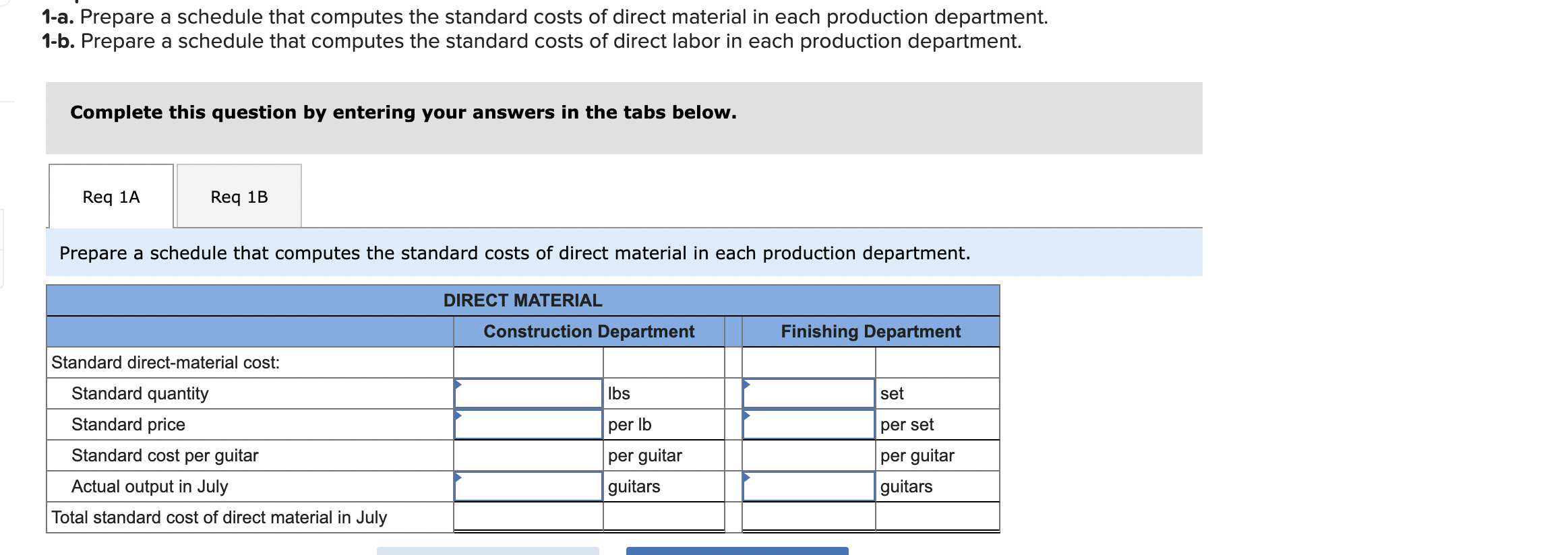Screen dimensions: 1568x555
Task: Select the 'guitars' unit under Finishing Department
Action: [x=938, y=486]
